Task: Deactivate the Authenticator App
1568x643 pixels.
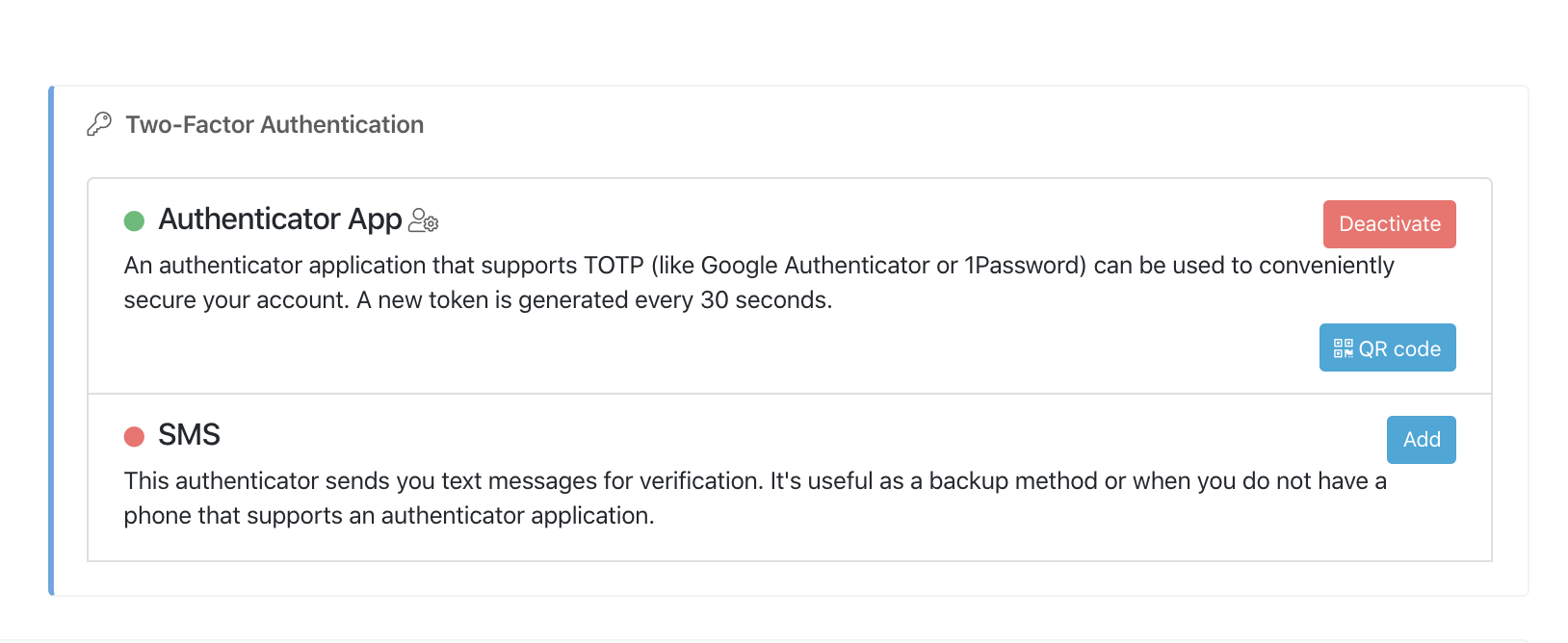Action: (1389, 223)
